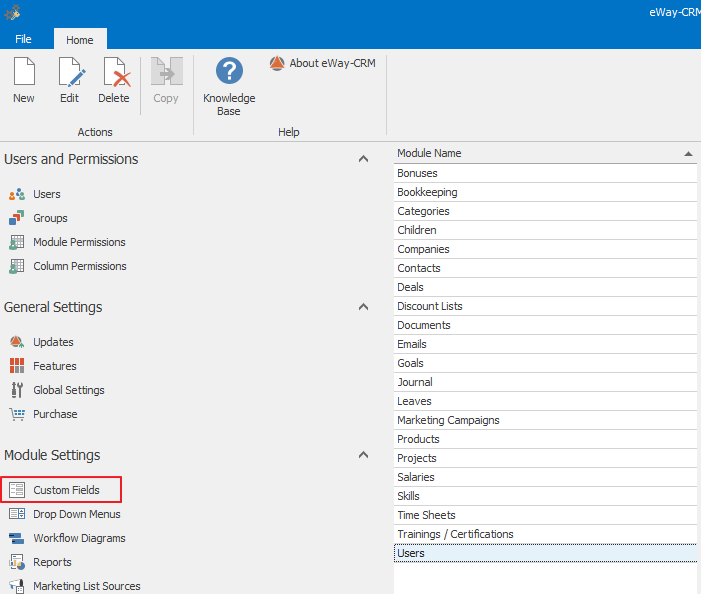Open the Drop Down Menus link
The width and height of the screenshot is (701, 594).
click(77, 514)
